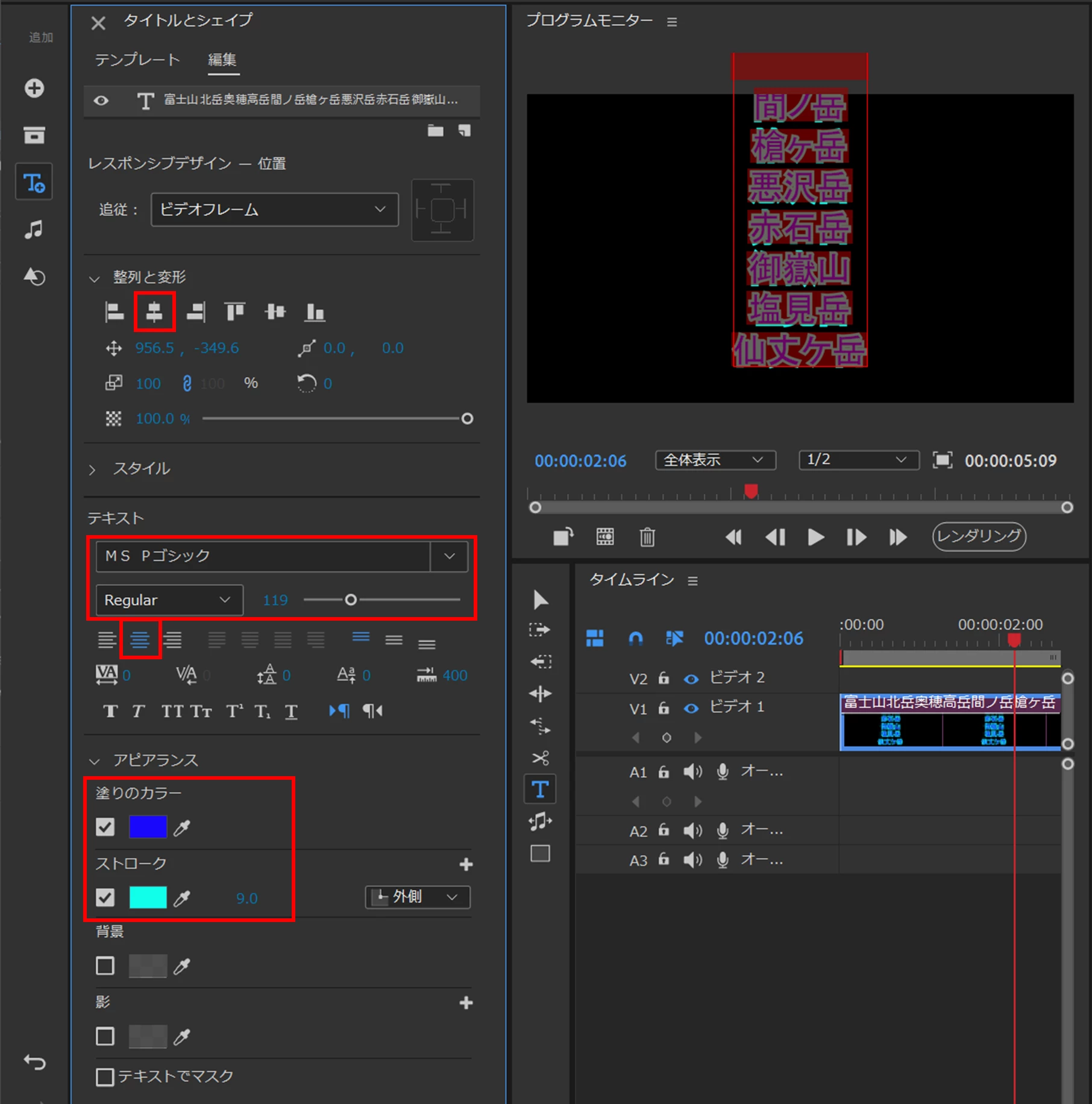Apply faux bold text style
Viewport: 1092px width, 1104px height.
coord(110,711)
